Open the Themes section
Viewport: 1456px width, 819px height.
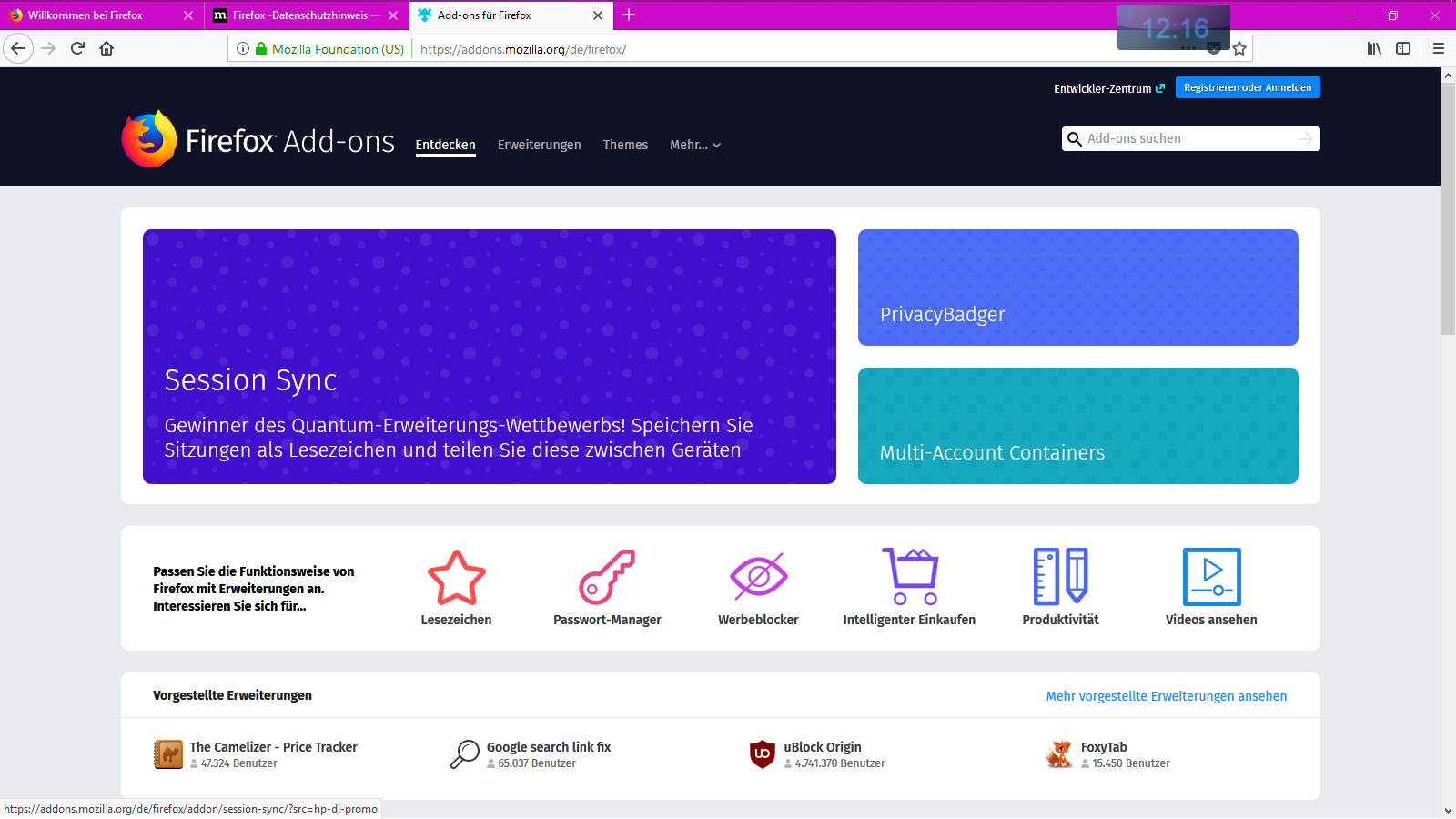[x=626, y=145]
